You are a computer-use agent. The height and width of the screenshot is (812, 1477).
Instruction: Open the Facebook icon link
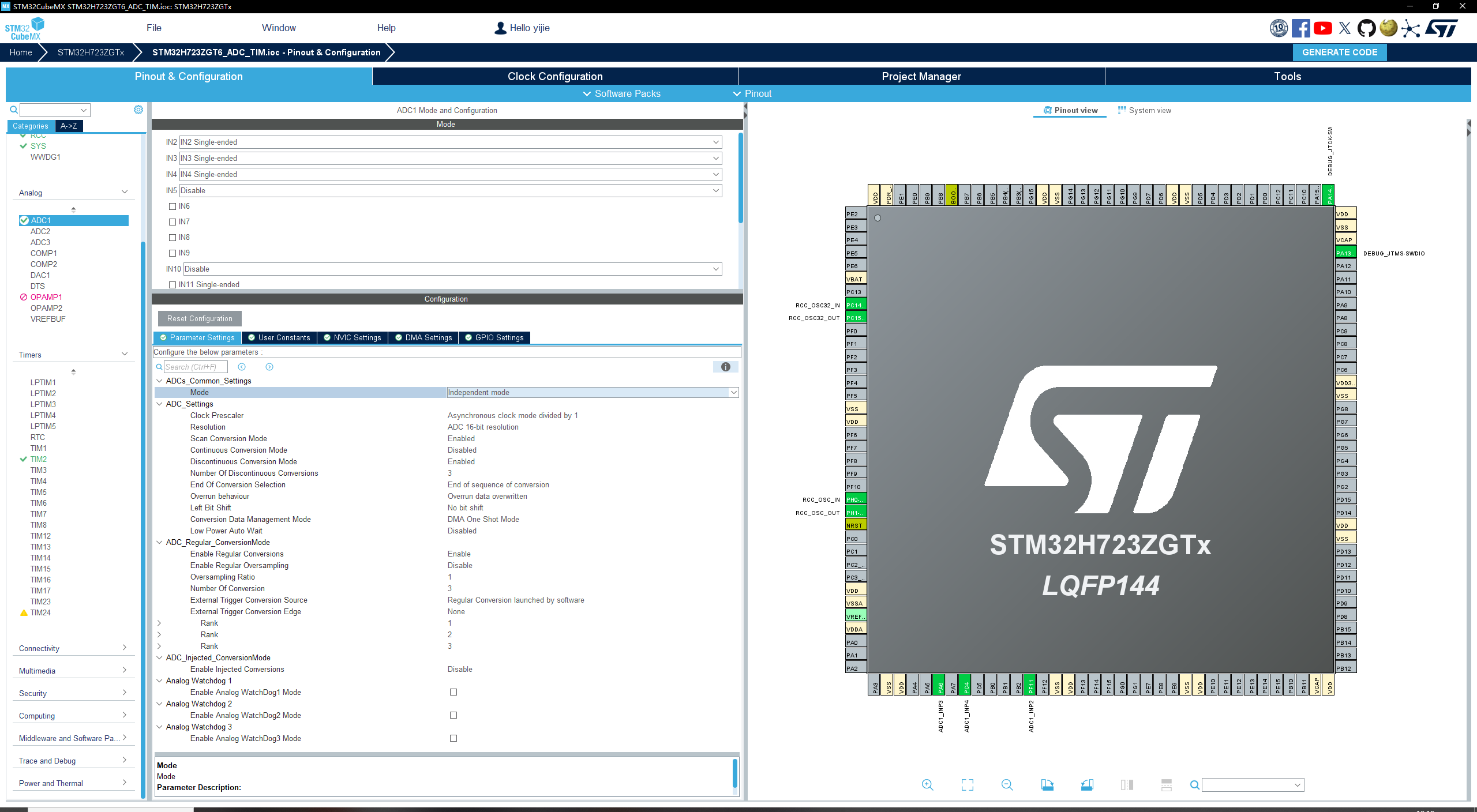coord(1300,28)
